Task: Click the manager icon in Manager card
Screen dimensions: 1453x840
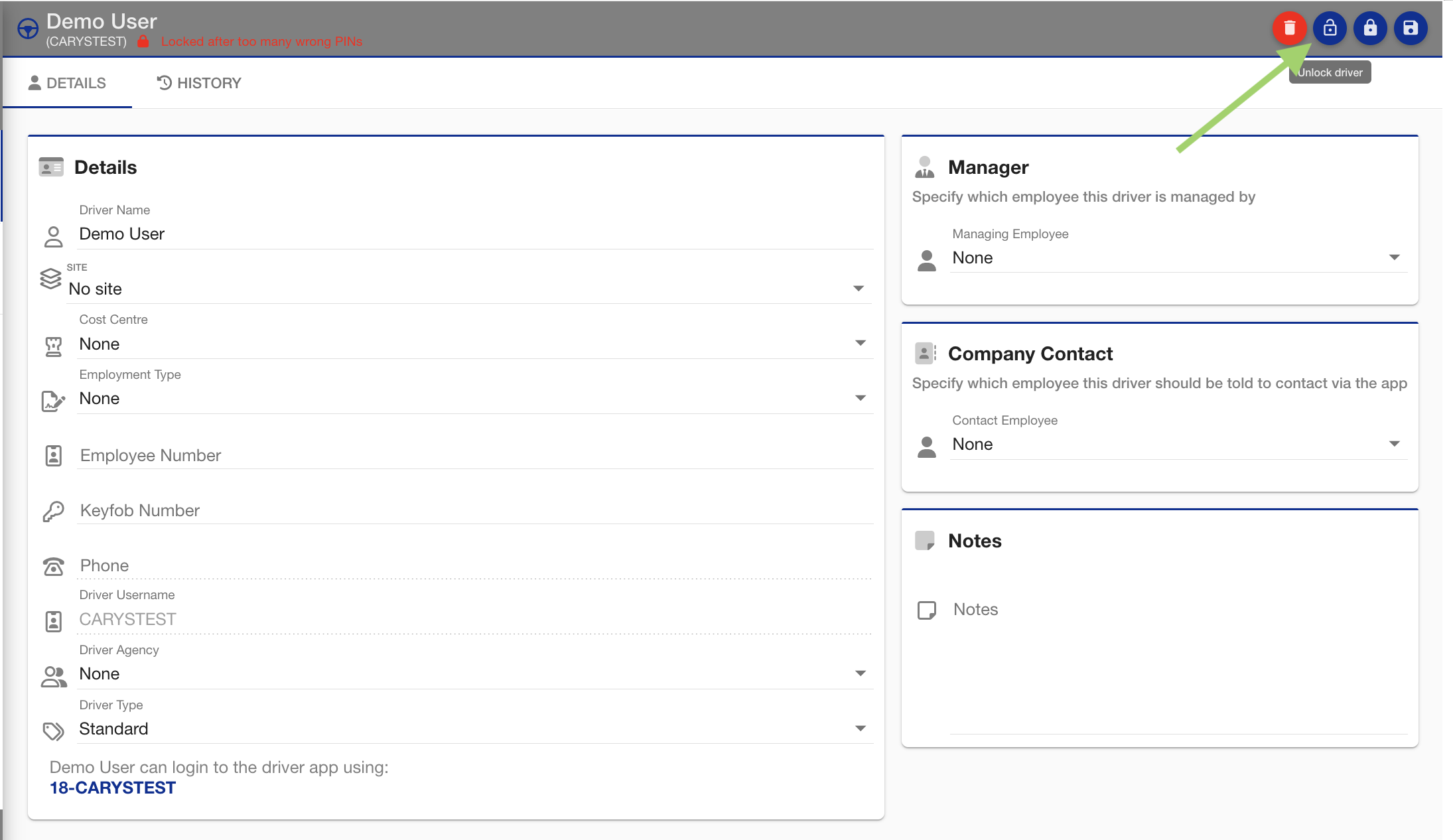Action: point(925,167)
